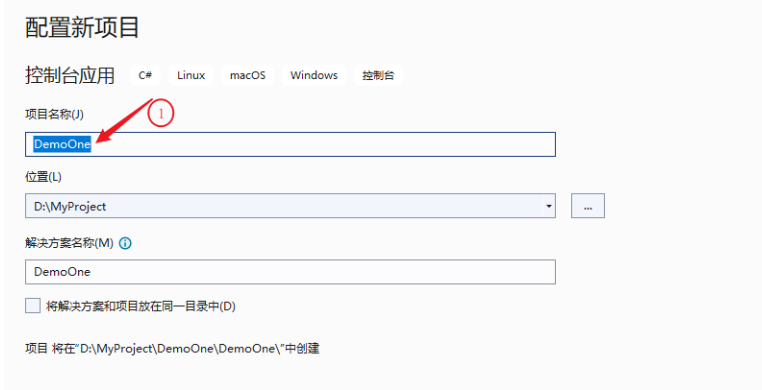Check "将解决方案和项目放在同一目录中" checkbox
Screen dimensions: 762x390
point(33,306)
